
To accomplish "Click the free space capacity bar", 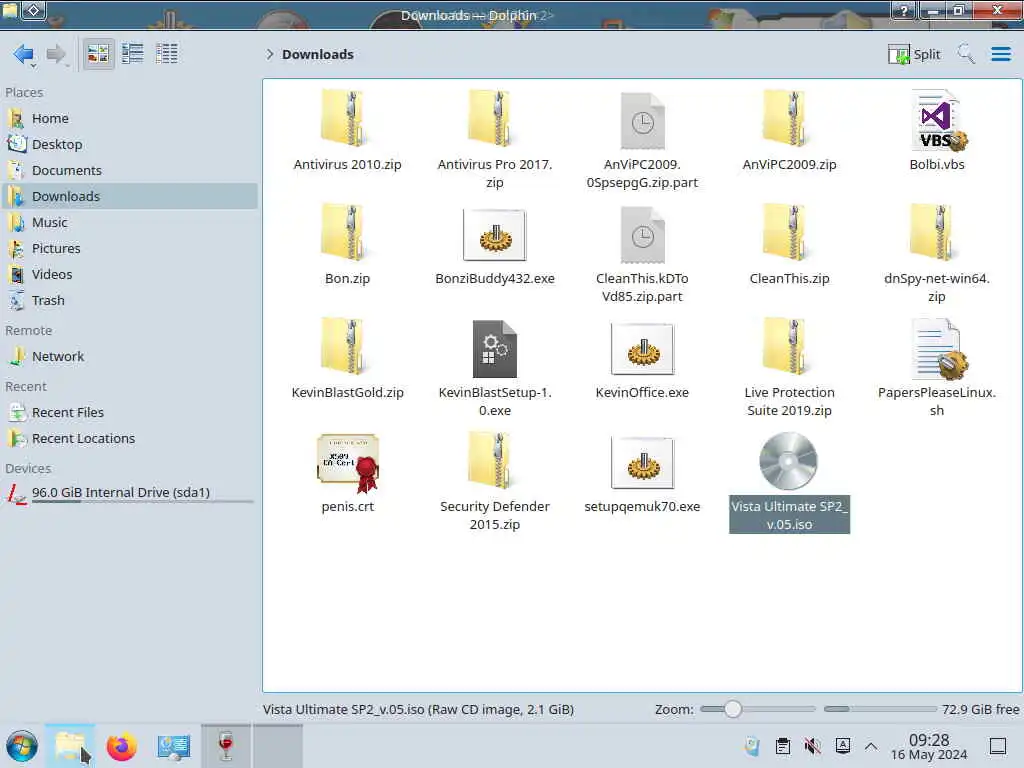I will [x=880, y=709].
